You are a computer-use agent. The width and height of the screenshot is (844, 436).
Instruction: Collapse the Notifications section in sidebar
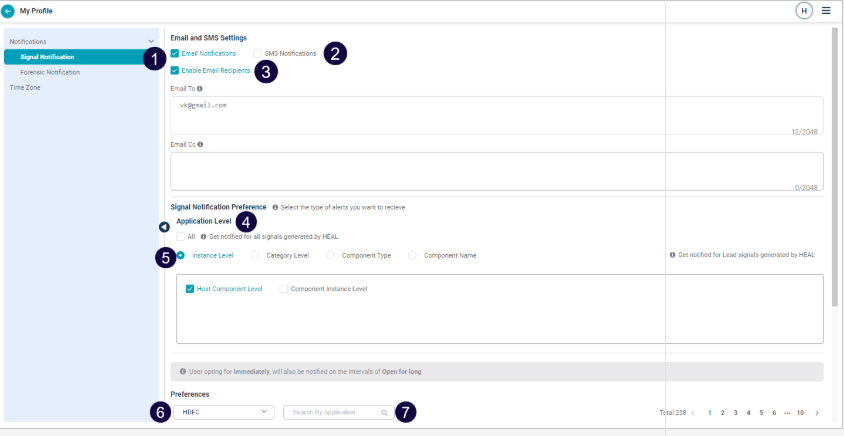151,42
